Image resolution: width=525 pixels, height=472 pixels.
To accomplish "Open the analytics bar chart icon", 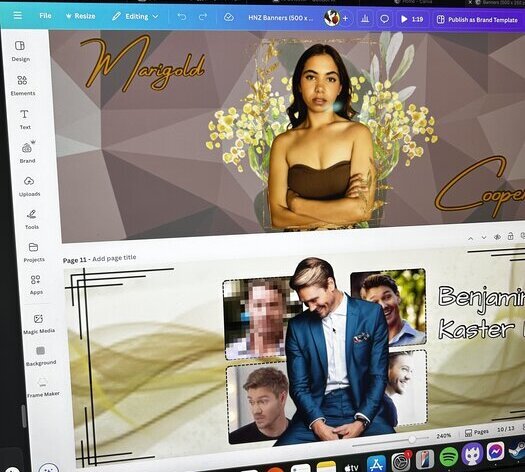I will 365,19.
